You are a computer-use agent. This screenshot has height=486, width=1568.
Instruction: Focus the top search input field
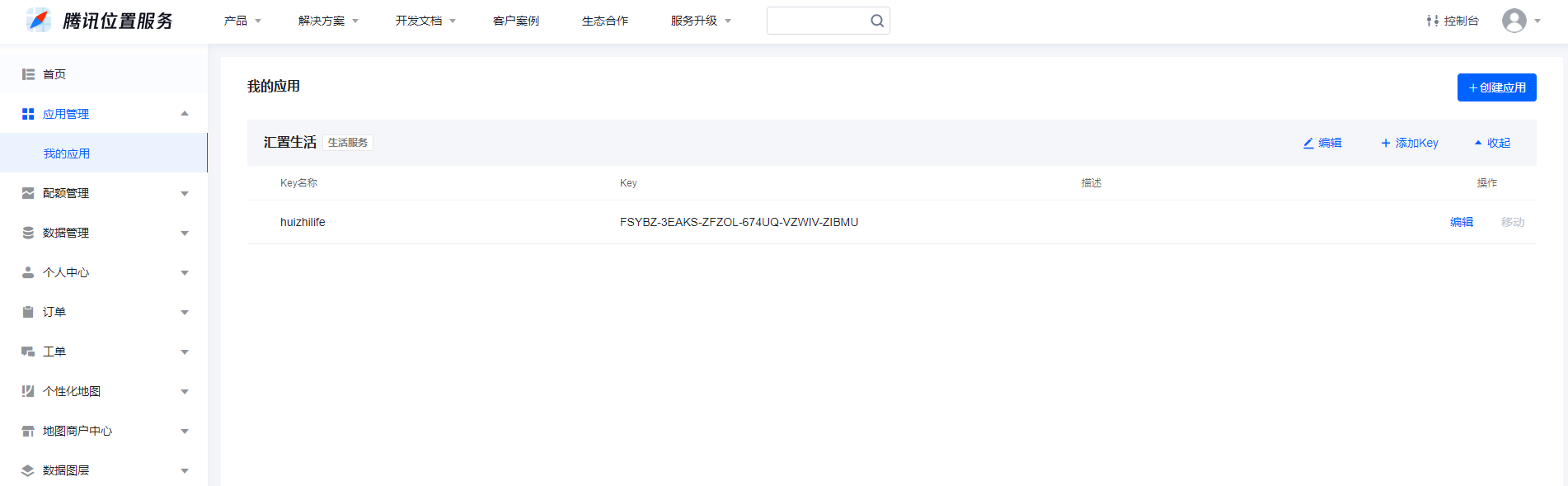[x=816, y=21]
